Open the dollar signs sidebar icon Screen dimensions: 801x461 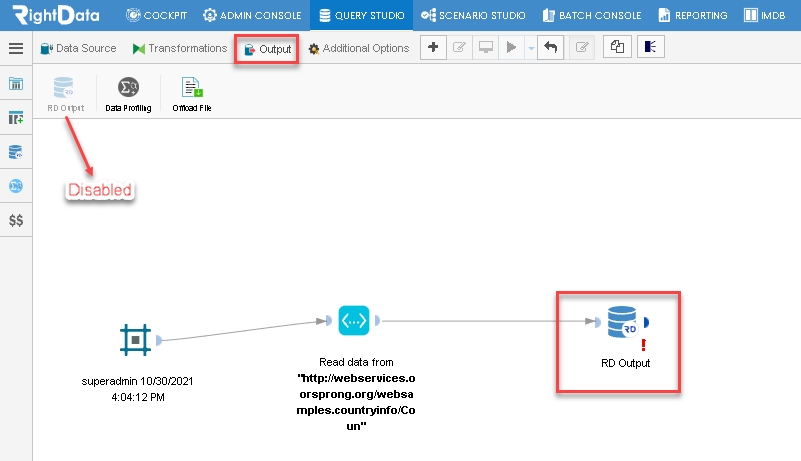[x=16, y=220]
